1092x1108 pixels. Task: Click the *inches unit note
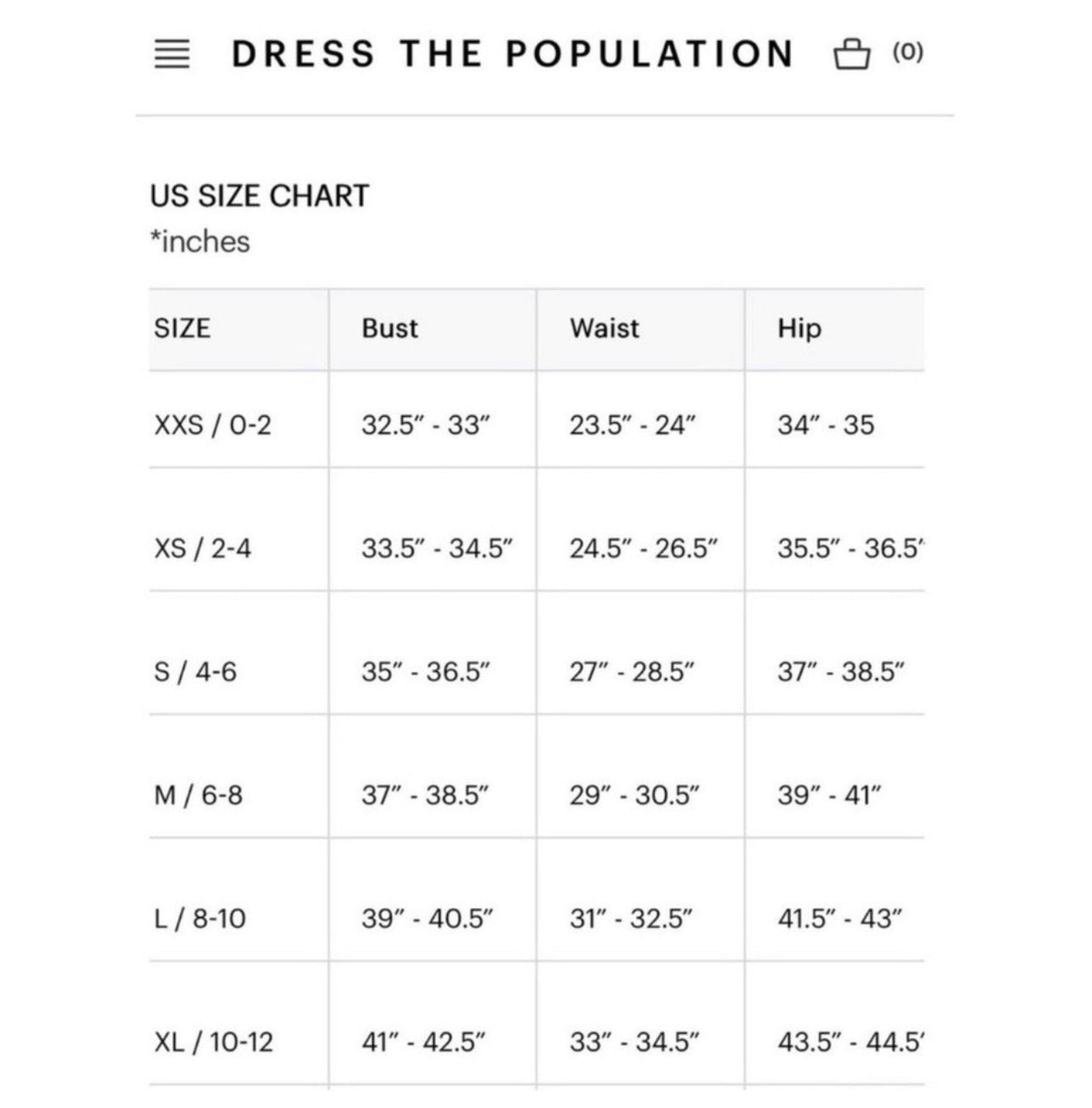pyautogui.click(x=200, y=242)
